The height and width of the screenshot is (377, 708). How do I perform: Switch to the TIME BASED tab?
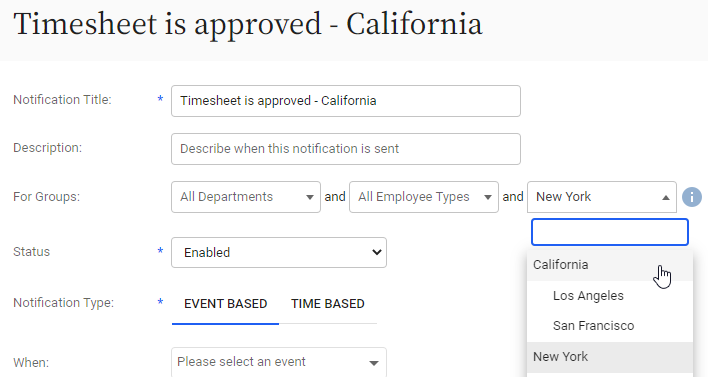[328, 304]
